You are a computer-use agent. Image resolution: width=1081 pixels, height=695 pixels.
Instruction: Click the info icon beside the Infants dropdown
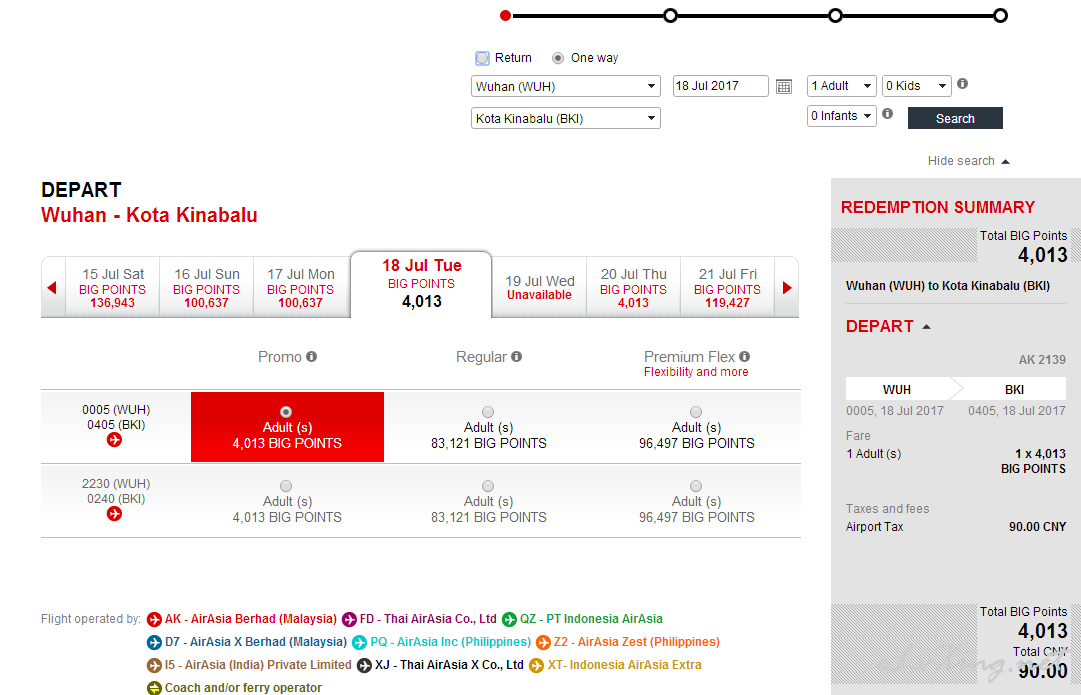coord(887,113)
